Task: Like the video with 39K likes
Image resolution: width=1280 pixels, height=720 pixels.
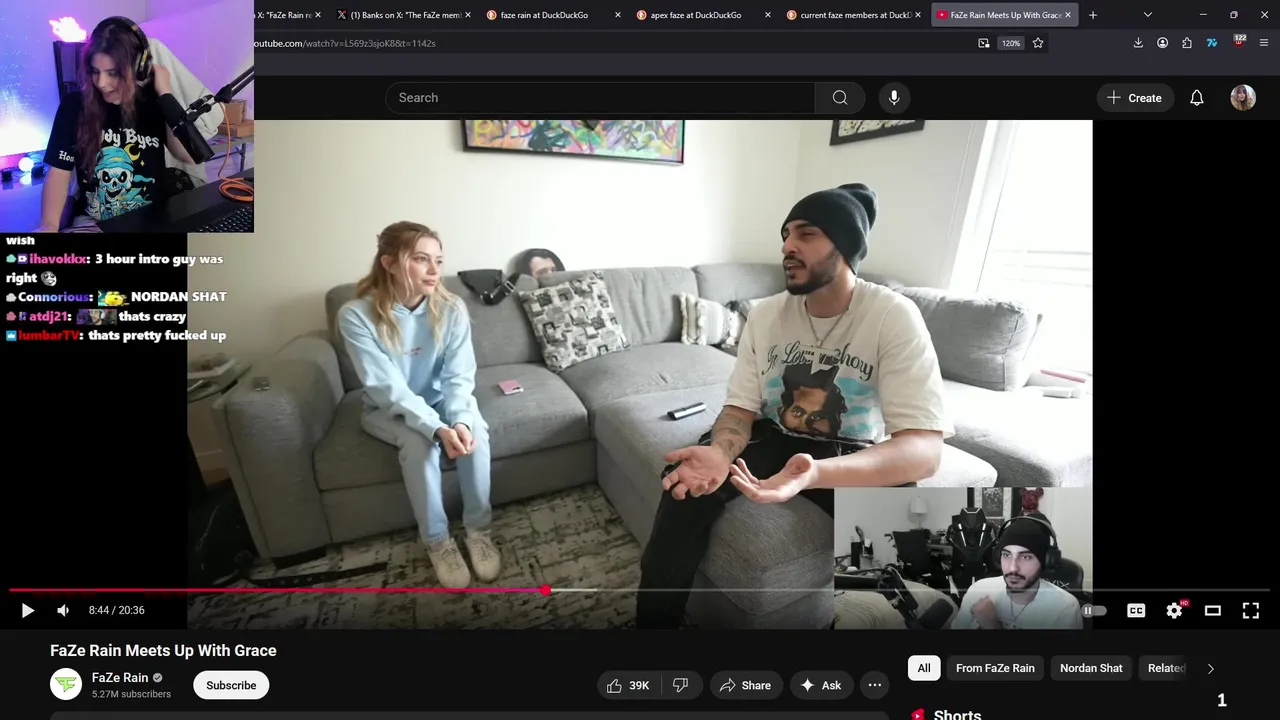Action: point(628,685)
